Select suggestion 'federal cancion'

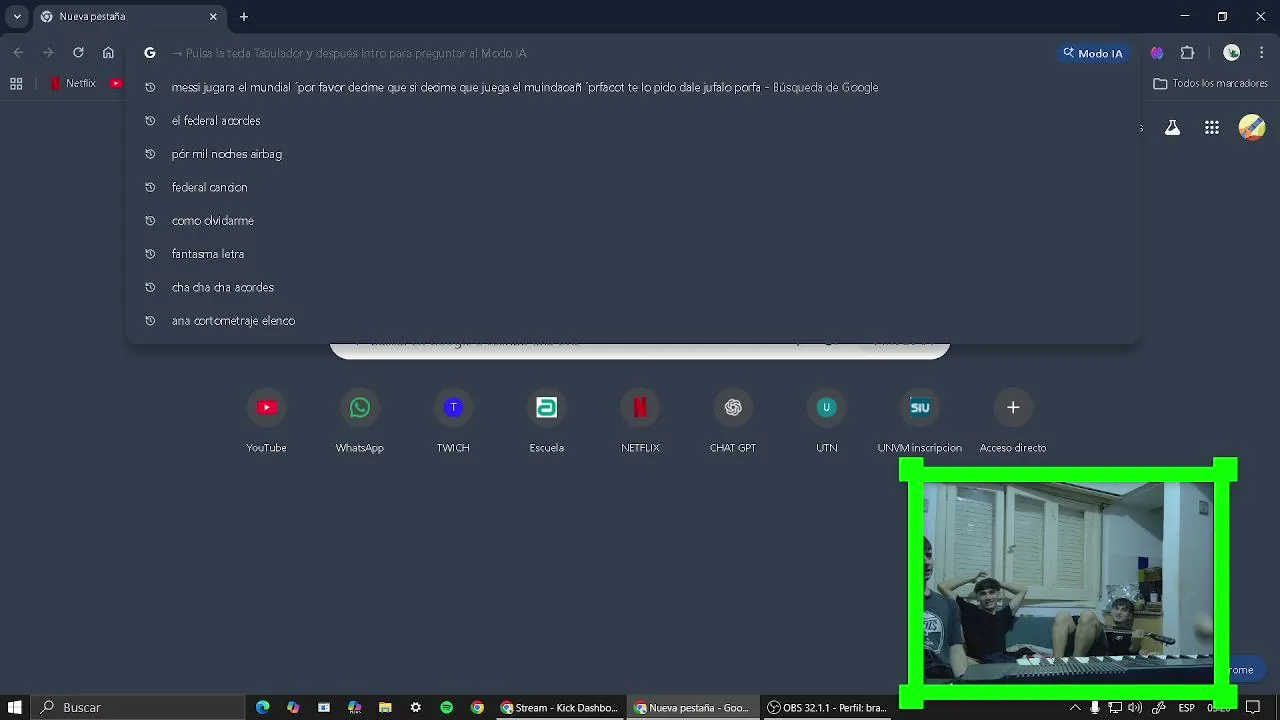click(632, 187)
